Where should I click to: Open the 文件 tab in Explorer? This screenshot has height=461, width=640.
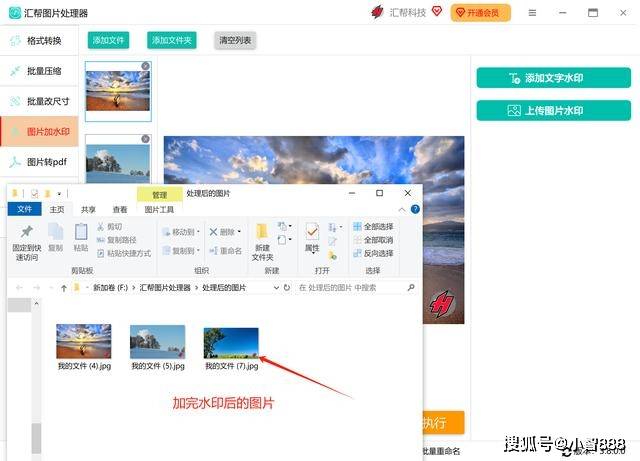[24, 209]
